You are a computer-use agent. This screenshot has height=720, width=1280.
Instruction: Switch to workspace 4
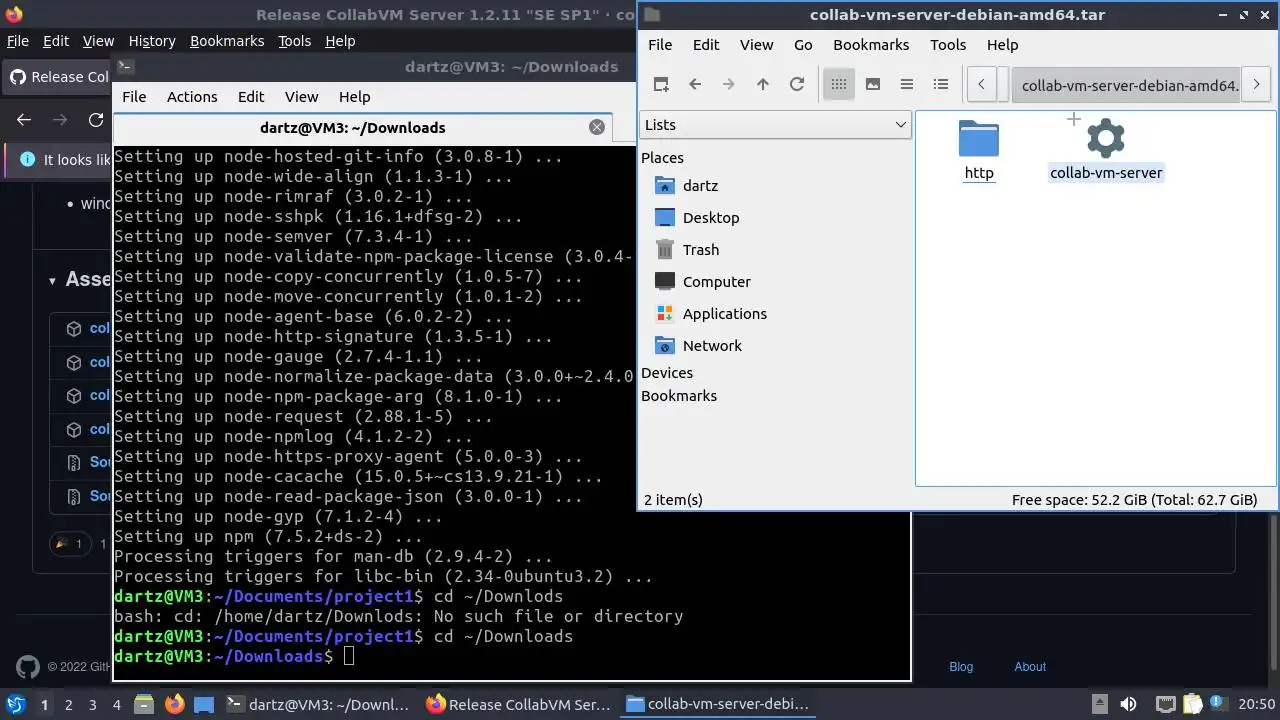pos(116,704)
